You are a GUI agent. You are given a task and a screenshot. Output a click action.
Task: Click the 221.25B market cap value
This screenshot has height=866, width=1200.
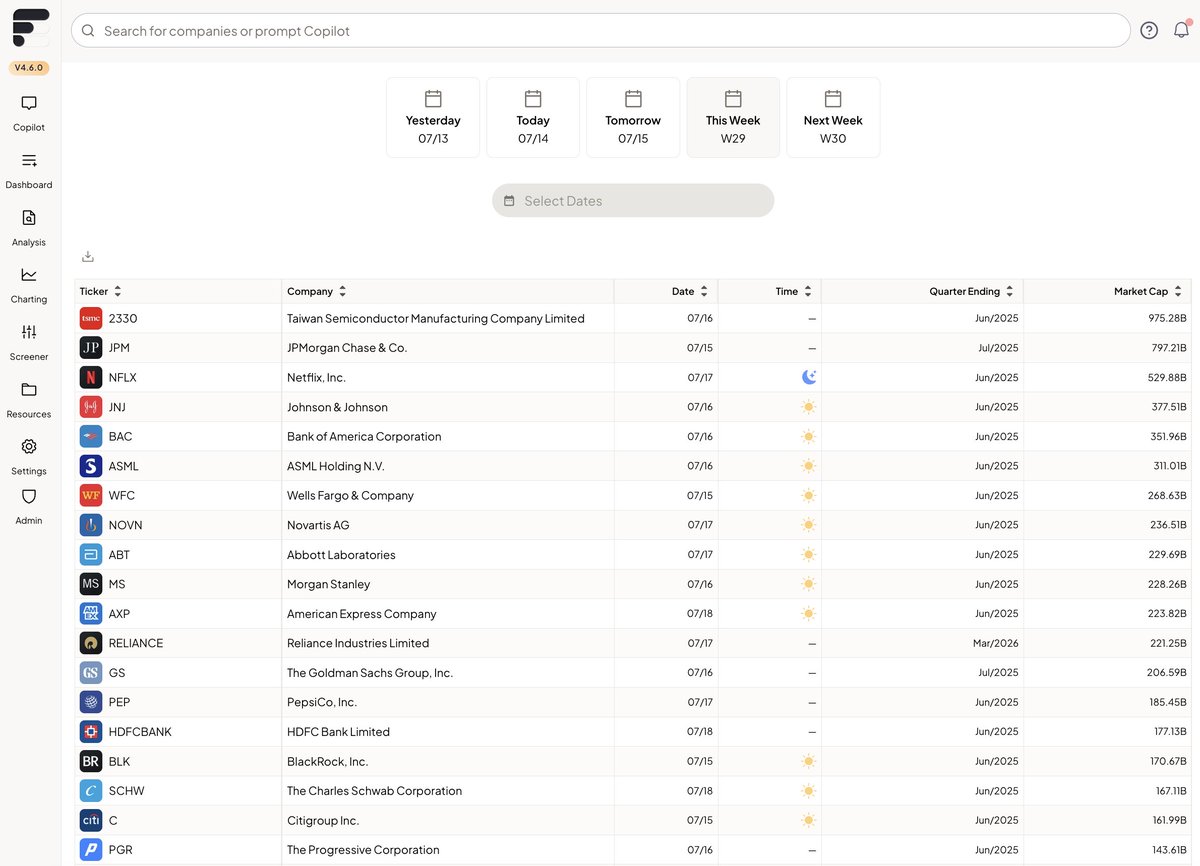(x=1168, y=643)
